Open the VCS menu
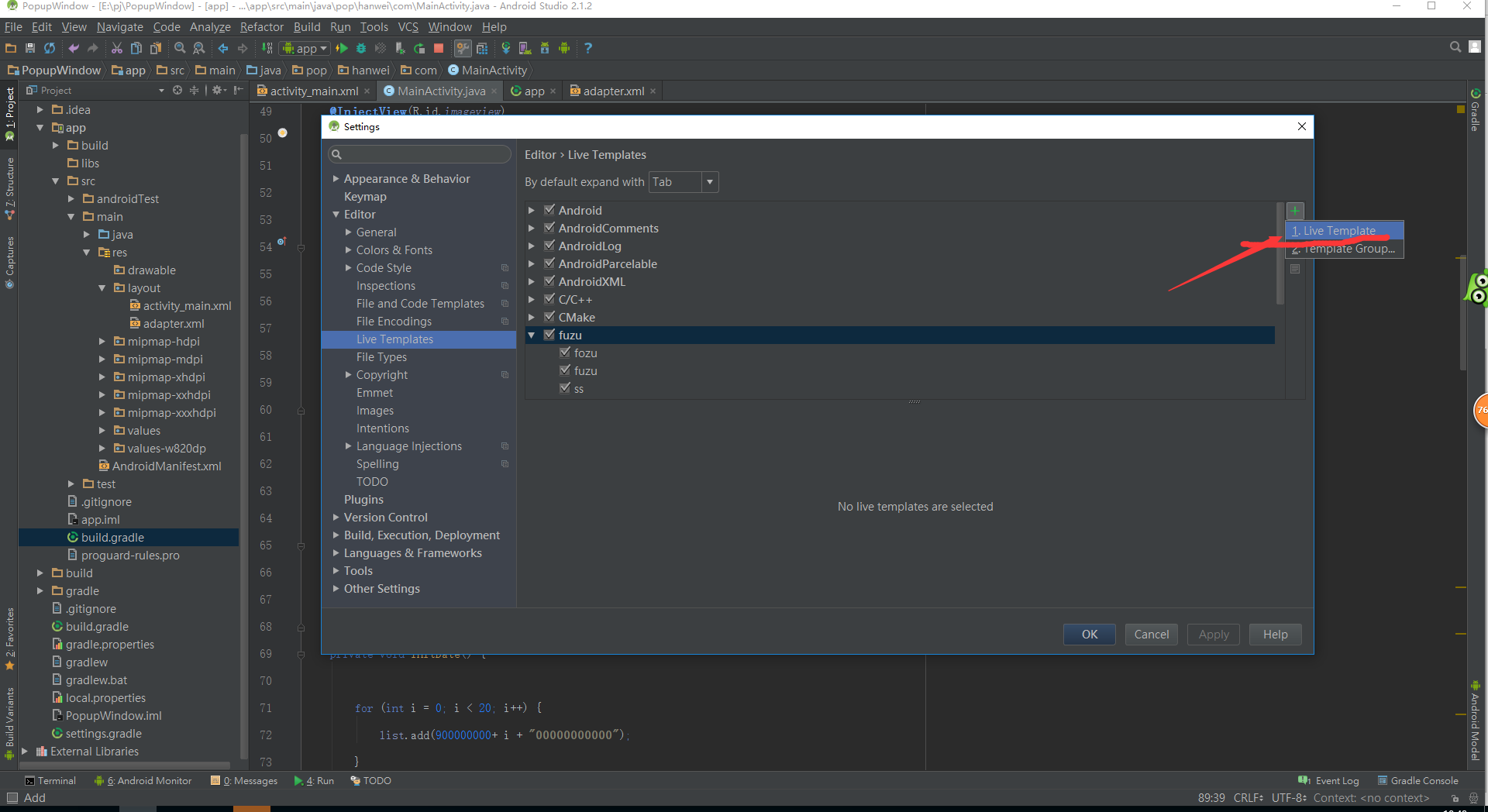 [408, 27]
